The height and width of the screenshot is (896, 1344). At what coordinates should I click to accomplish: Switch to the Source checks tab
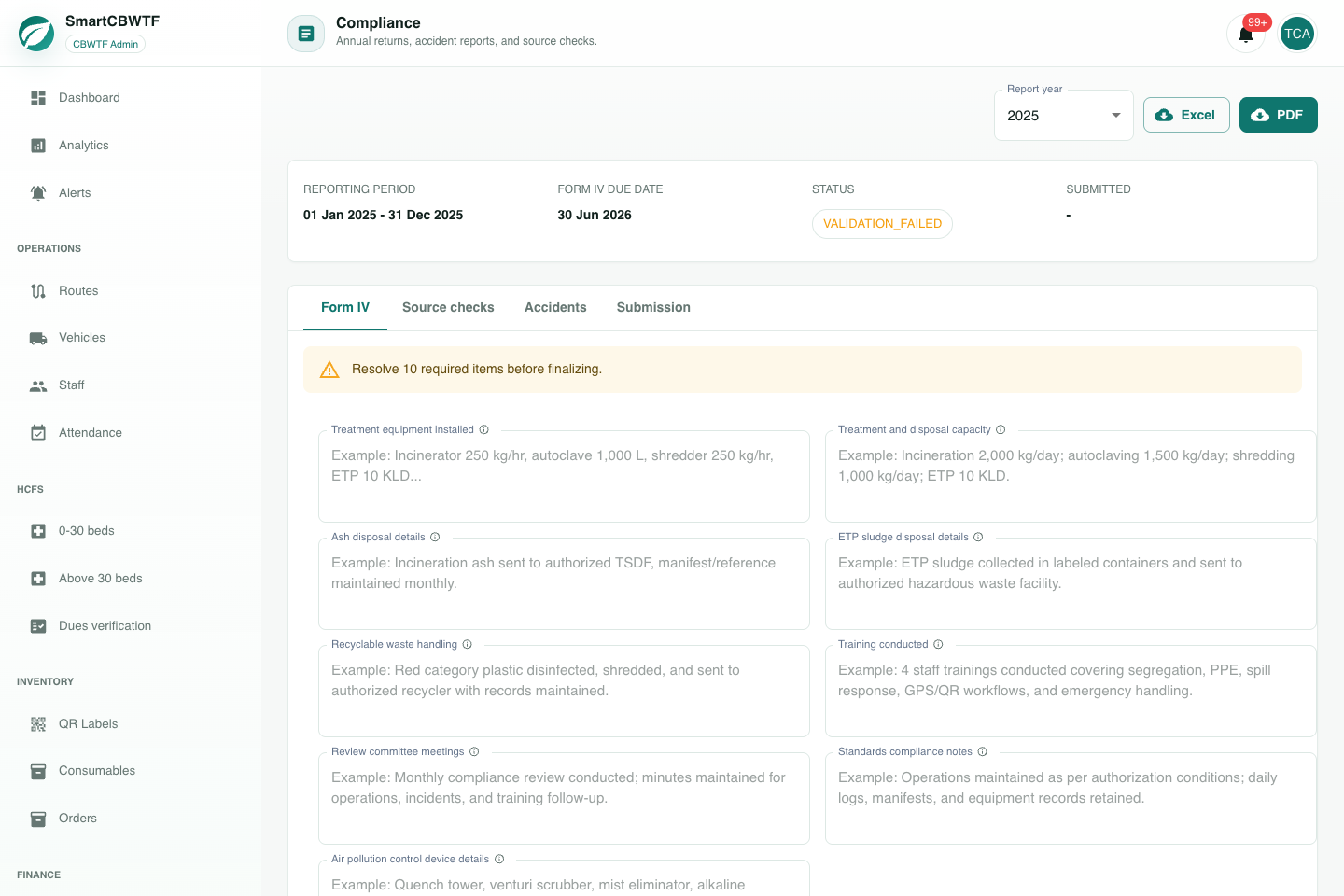[x=448, y=308]
